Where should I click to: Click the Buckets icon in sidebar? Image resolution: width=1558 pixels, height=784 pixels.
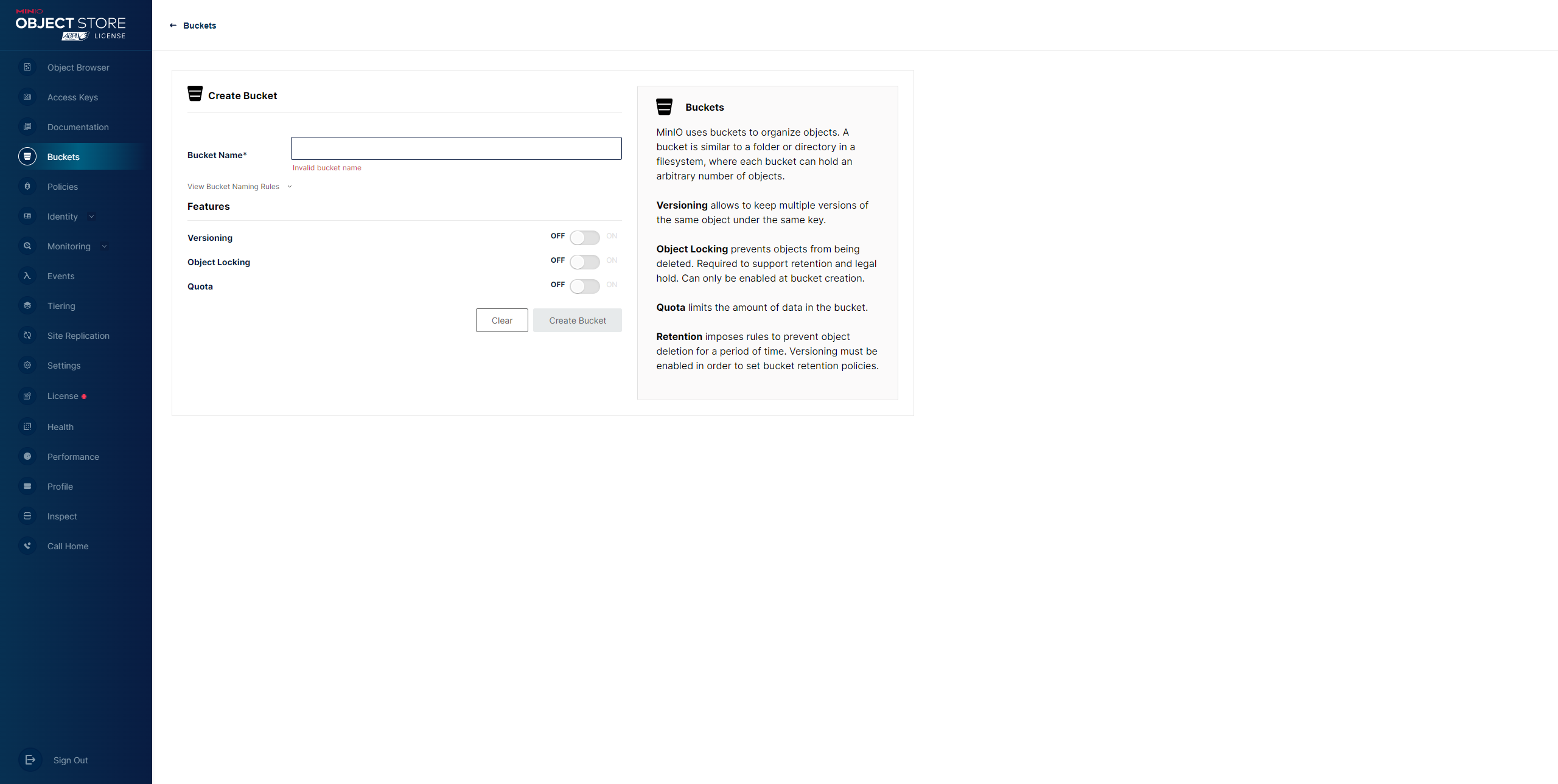click(27, 156)
